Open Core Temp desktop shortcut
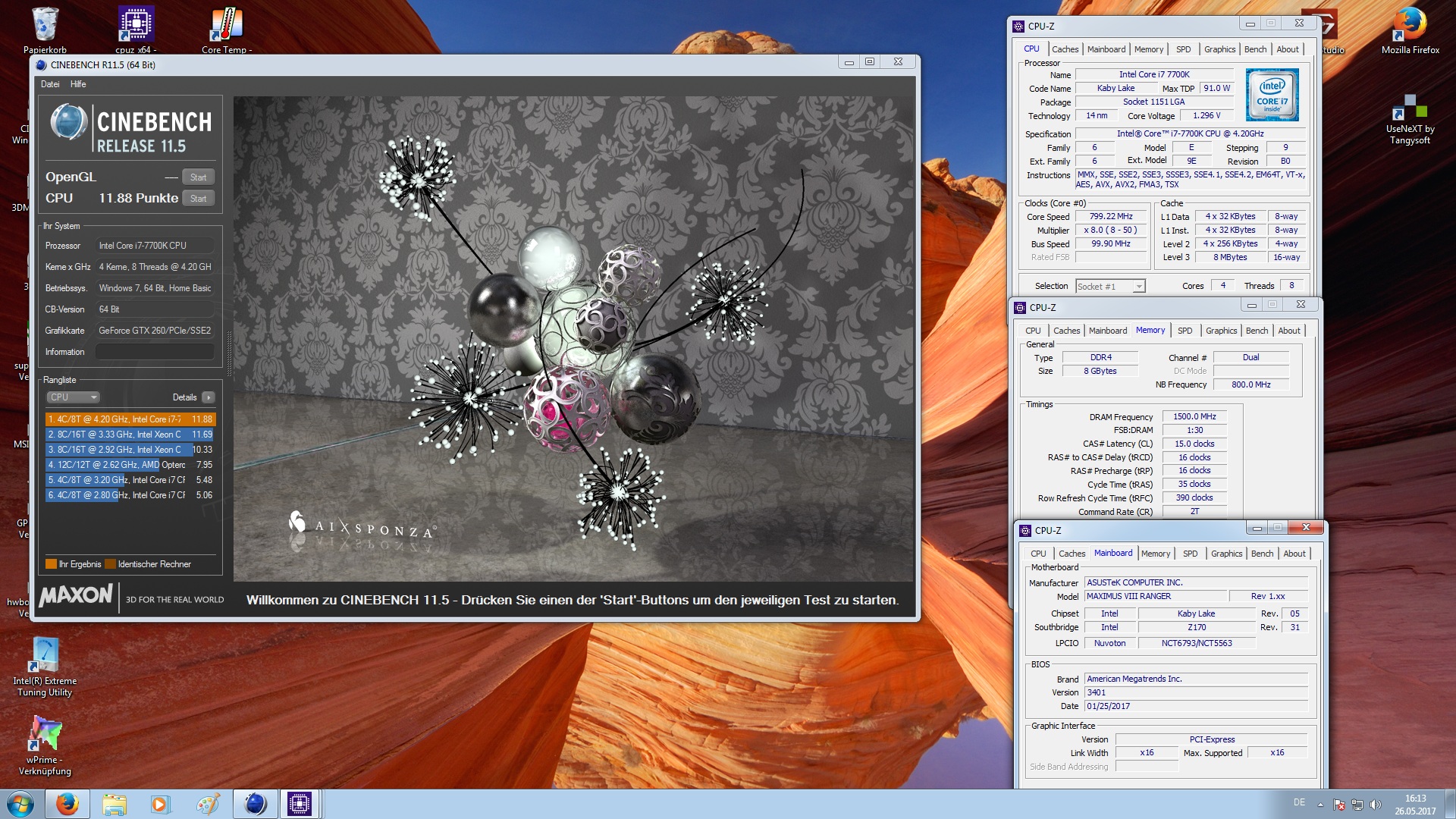 [226, 30]
